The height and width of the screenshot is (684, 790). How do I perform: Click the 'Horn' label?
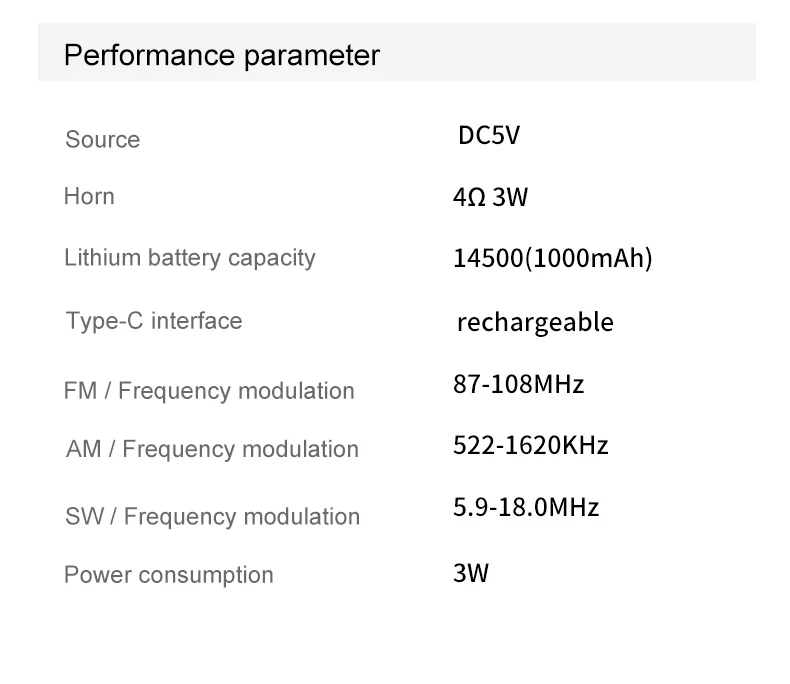coord(89,196)
